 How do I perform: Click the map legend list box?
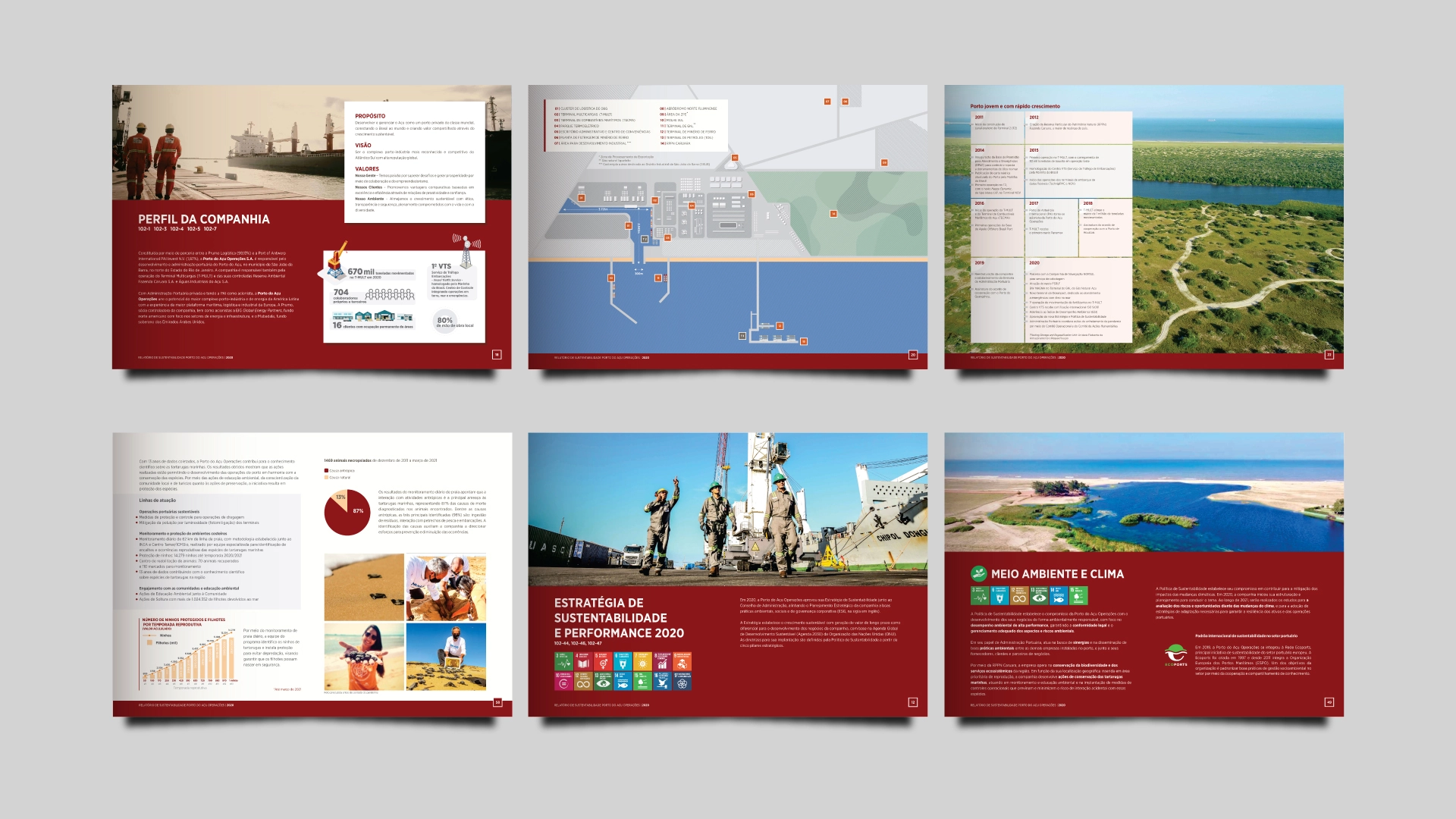[x=636, y=125]
